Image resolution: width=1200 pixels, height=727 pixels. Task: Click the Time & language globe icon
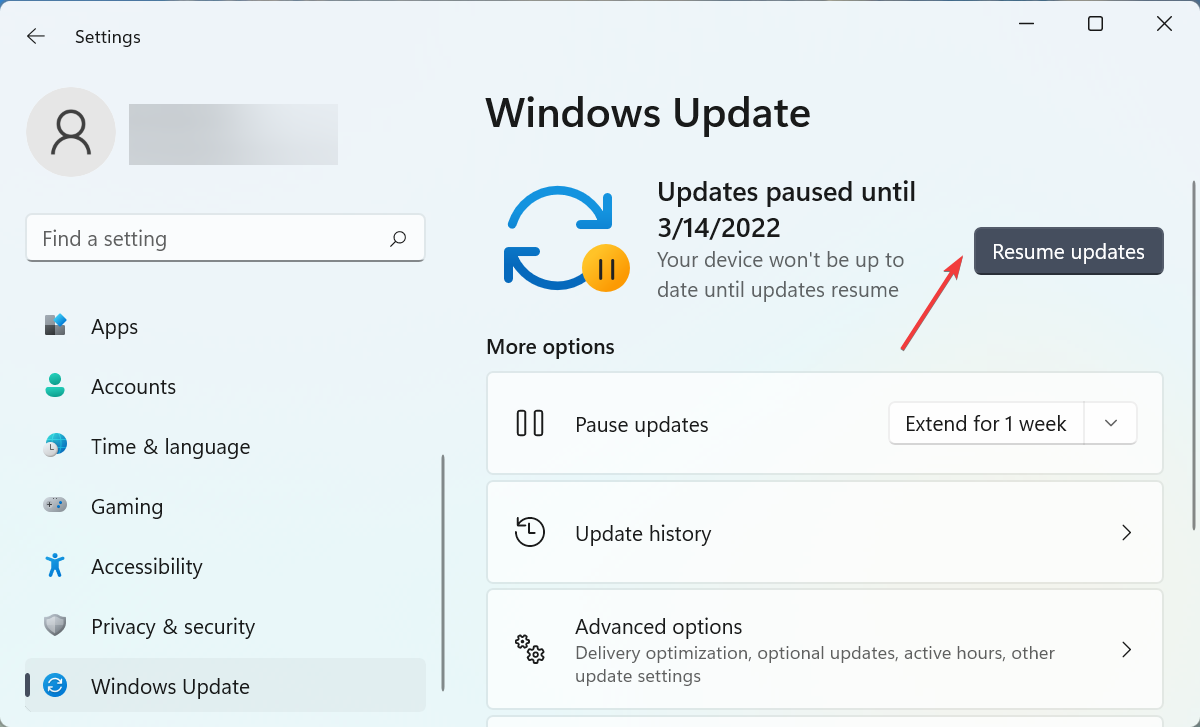pyautogui.click(x=55, y=446)
